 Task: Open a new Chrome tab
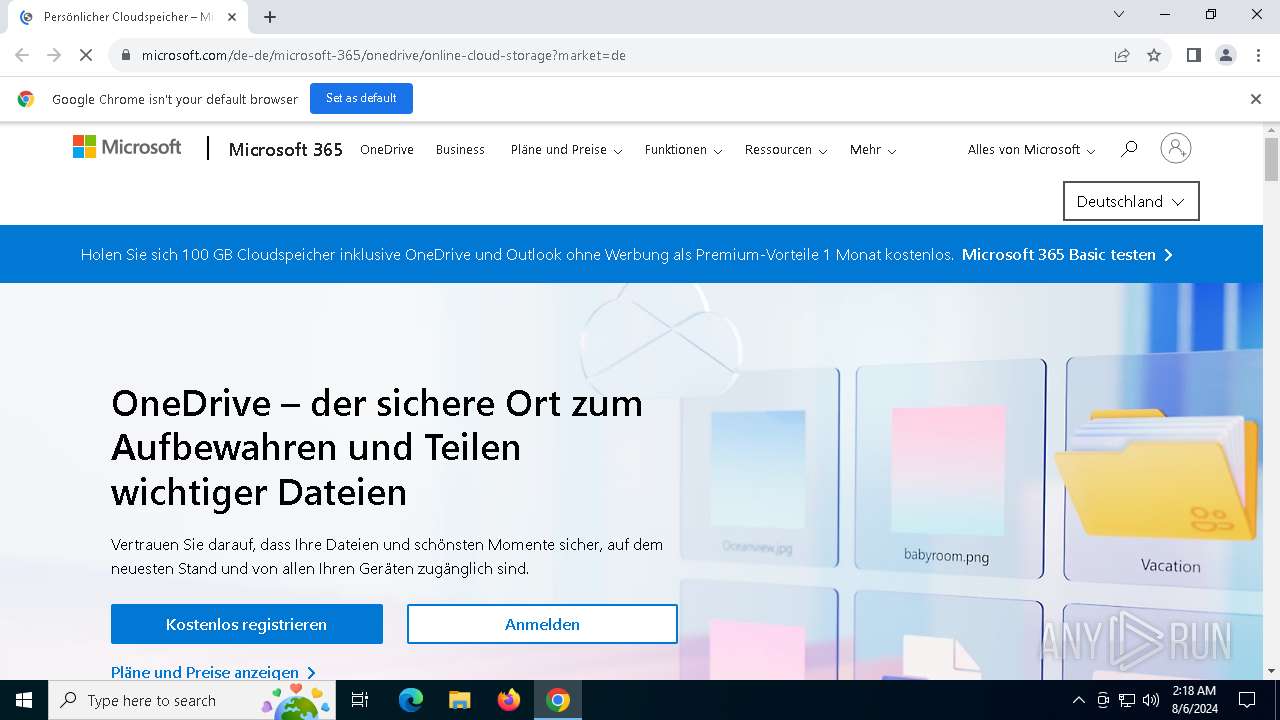click(x=270, y=17)
